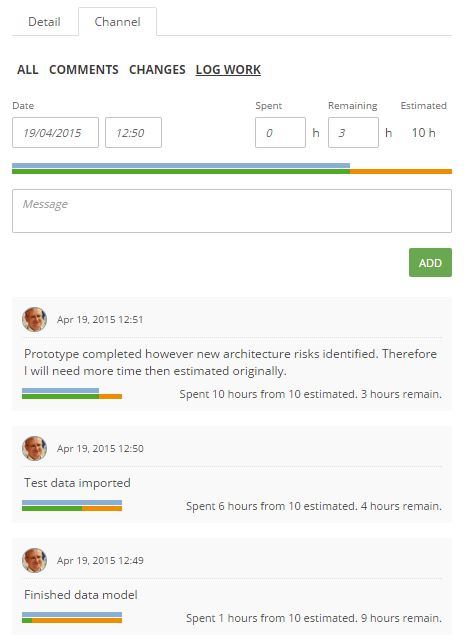Focus the Spent hours input

click(280, 133)
